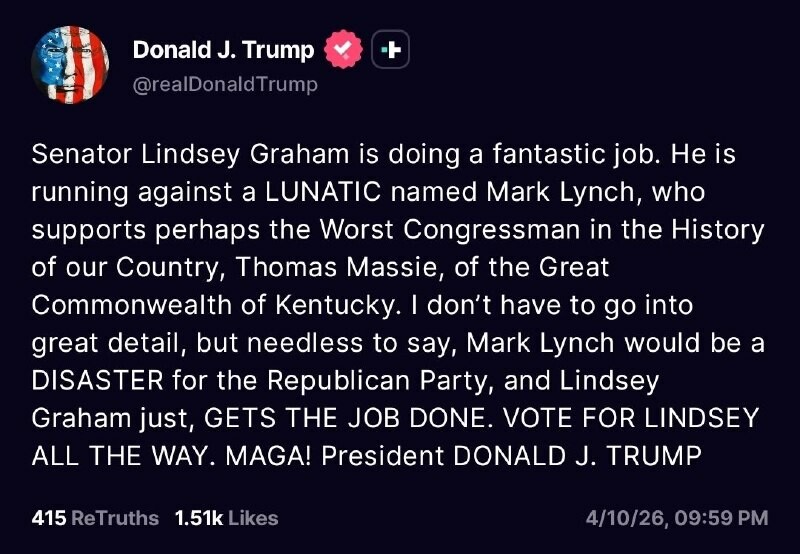Click "Senator Lindsey Graham" at post start
This screenshot has width=800, height=554.
[164, 155]
